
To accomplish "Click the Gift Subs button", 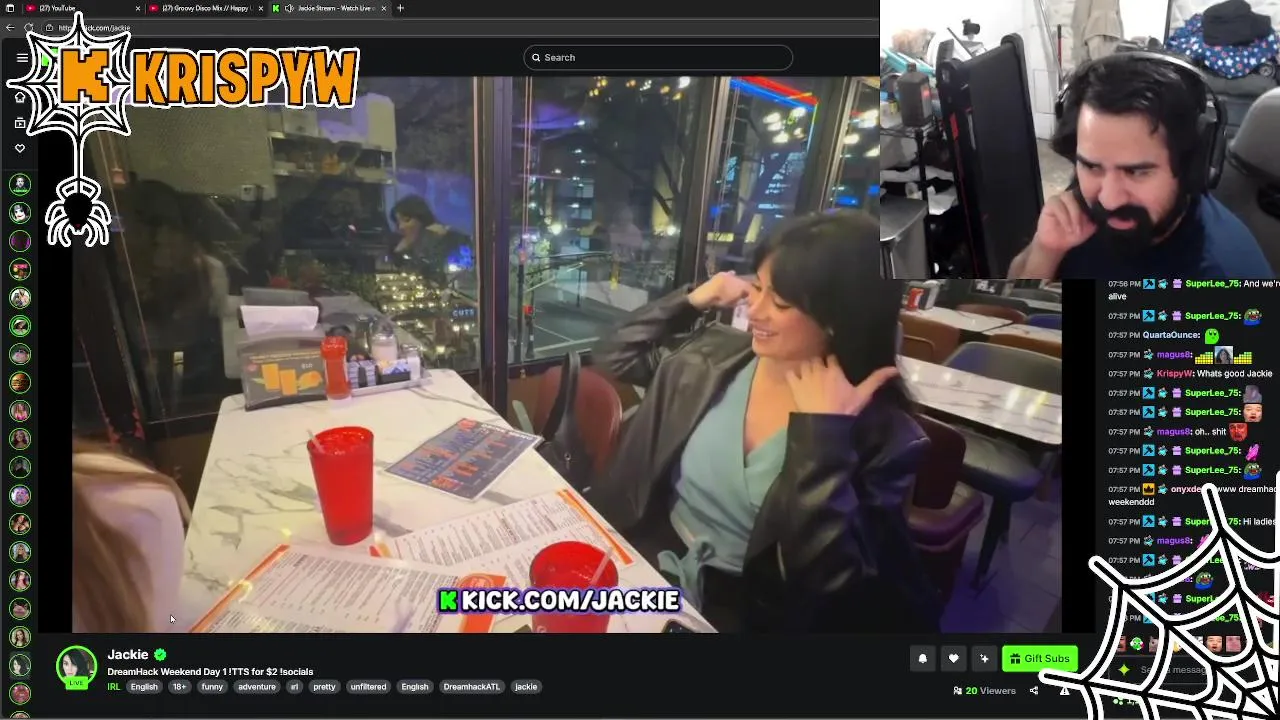I will pyautogui.click(x=1040, y=658).
